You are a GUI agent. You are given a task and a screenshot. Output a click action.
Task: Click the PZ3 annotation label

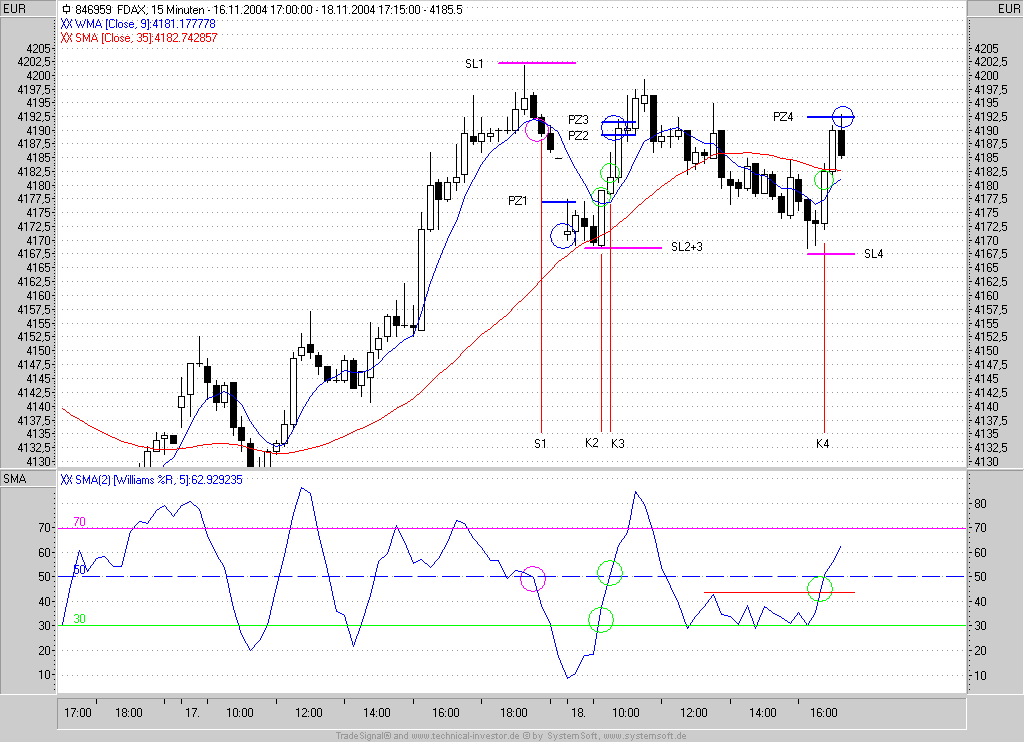pyautogui.click(x=578, y=120)
